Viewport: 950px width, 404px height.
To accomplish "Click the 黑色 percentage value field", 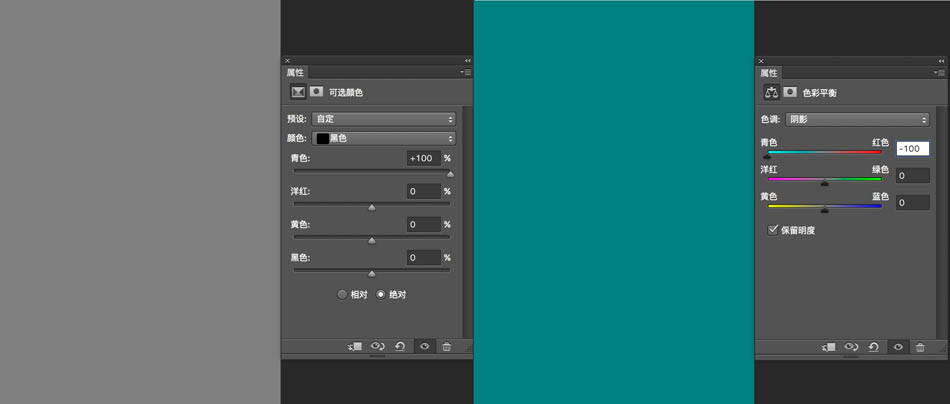I will tap(424, 258).
